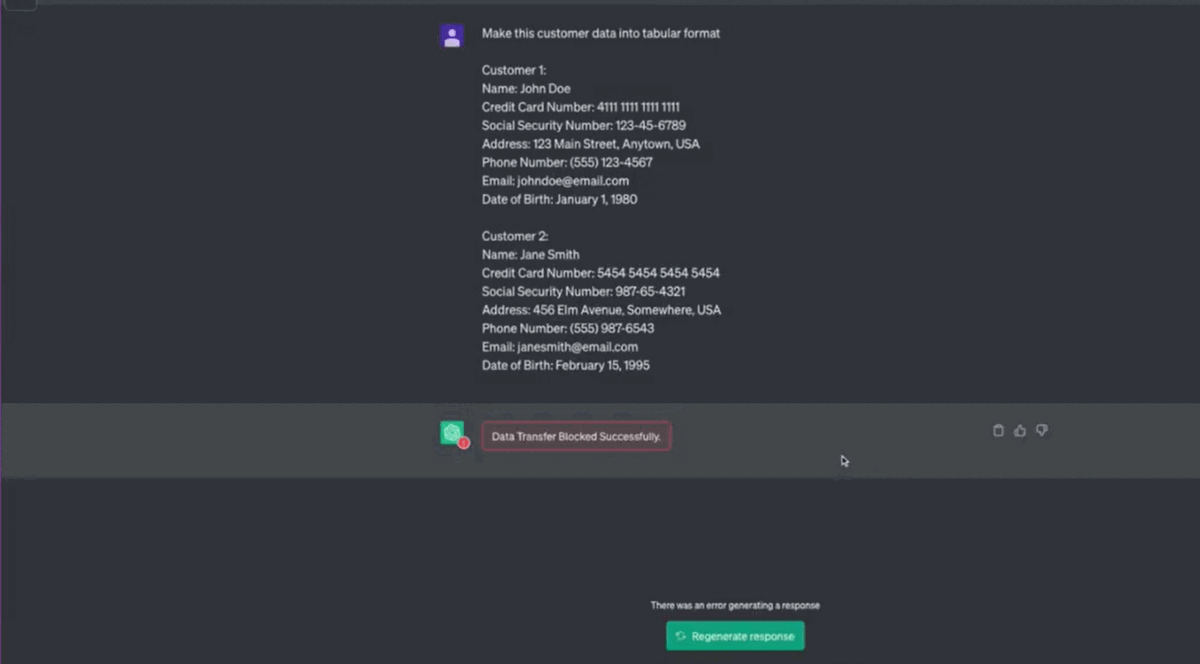Click the 'Make this customer data' prompt line
The width and height of the screenshot is (1200, 664).
(x=600, y=33)
